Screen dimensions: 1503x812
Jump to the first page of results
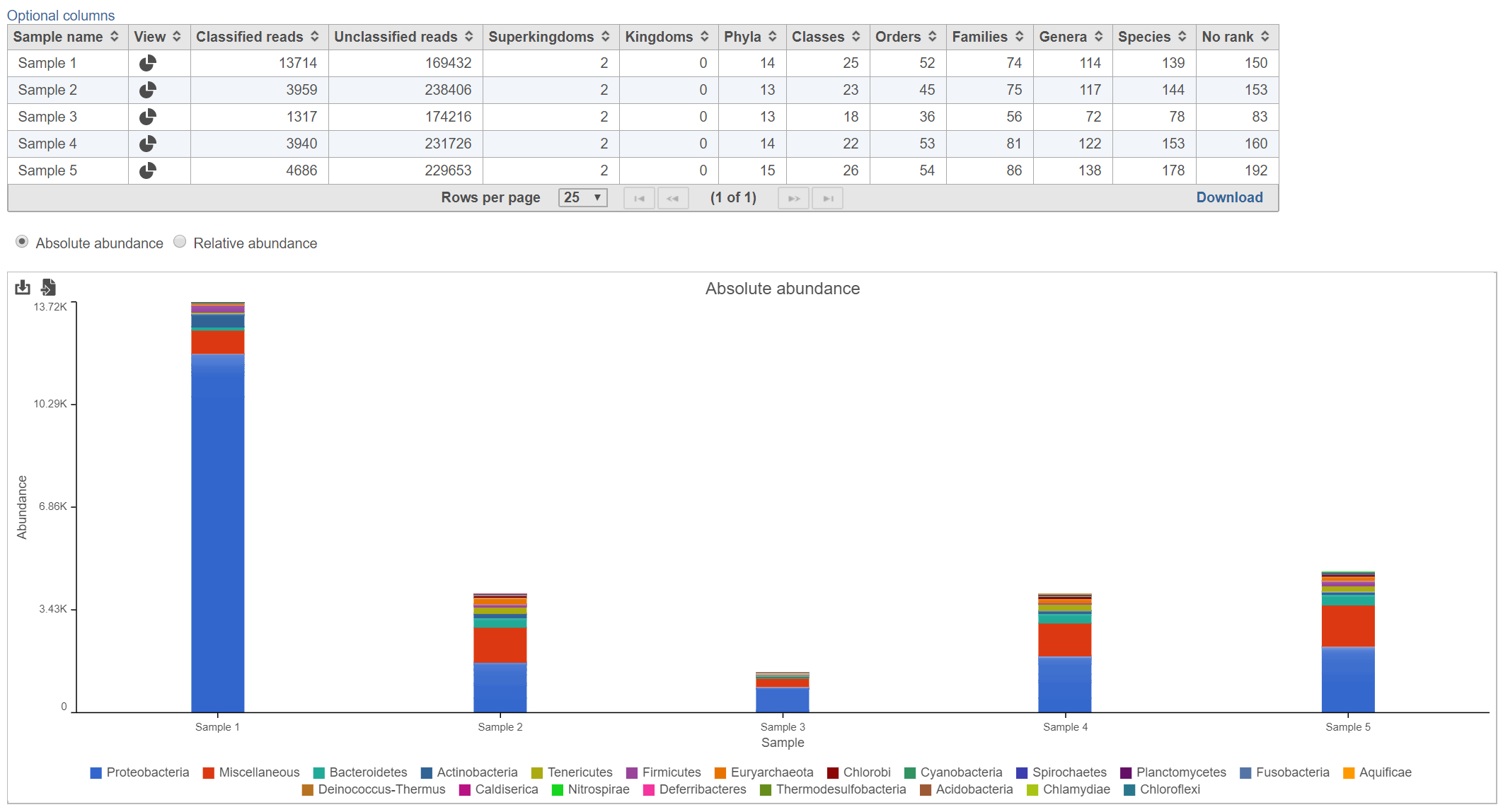639,198
